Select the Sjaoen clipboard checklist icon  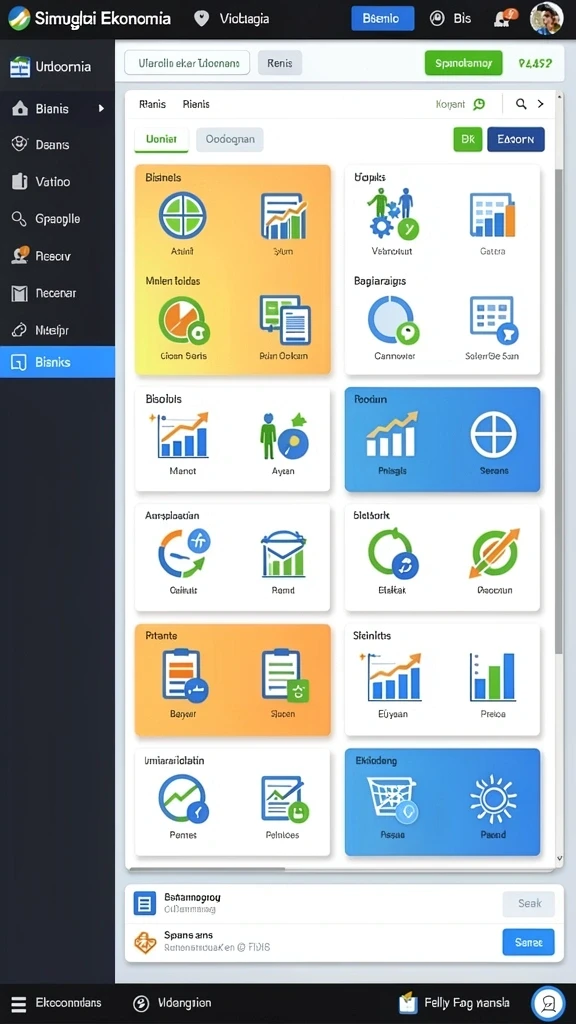click(285, 675)
